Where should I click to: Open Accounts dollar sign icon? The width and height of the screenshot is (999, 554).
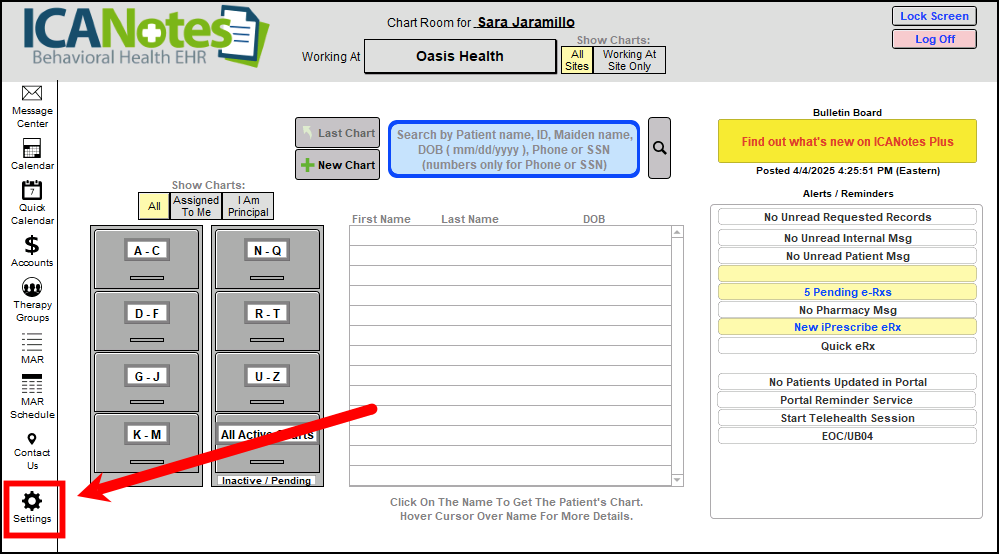pyautogui.click(x=31, y=245)
